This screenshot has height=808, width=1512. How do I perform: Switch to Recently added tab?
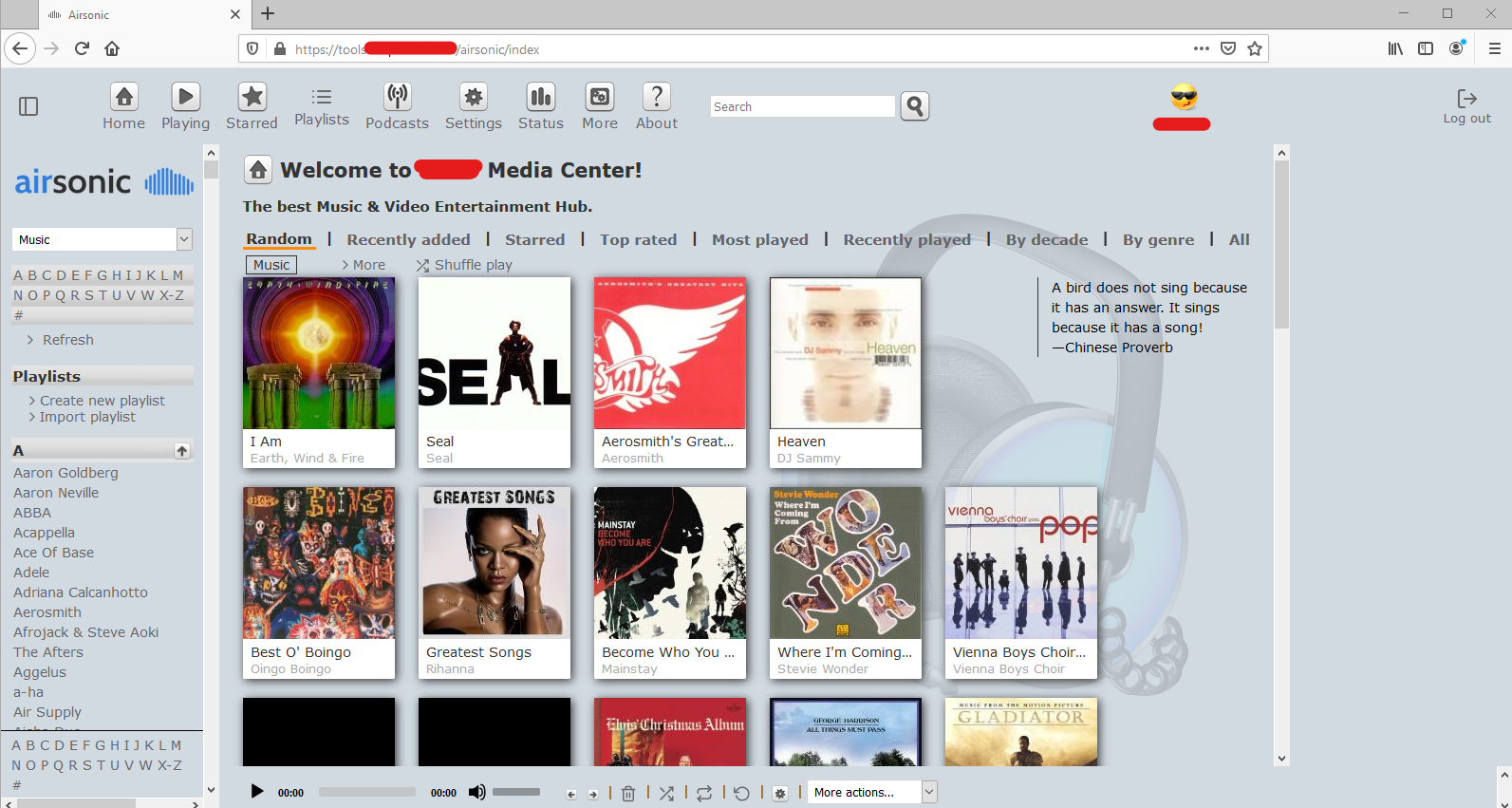point(408,239)
